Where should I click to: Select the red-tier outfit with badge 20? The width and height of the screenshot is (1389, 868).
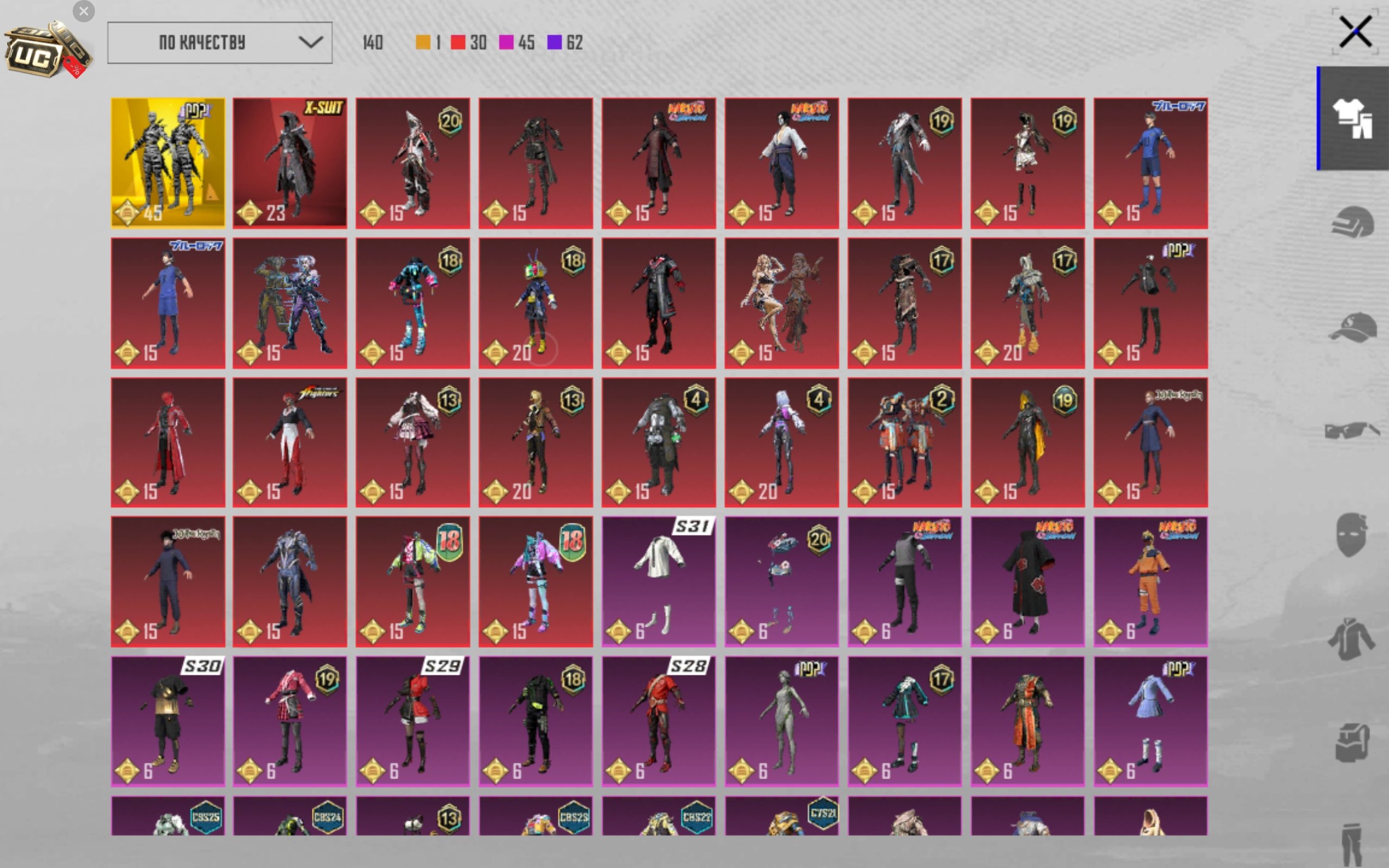point(413,163)
